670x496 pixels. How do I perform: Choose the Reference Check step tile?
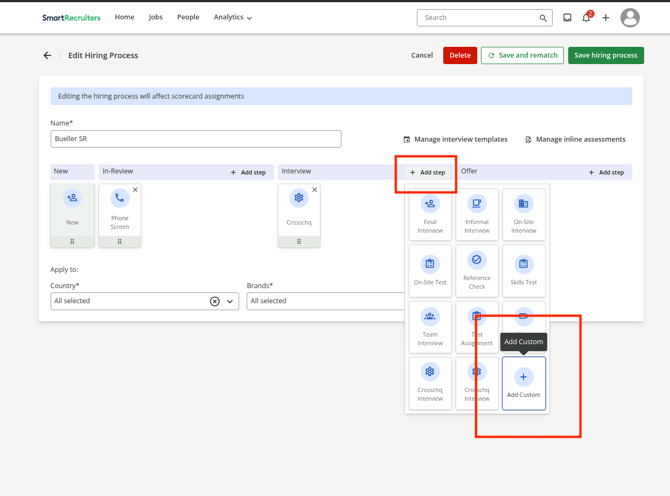[477, 268]
